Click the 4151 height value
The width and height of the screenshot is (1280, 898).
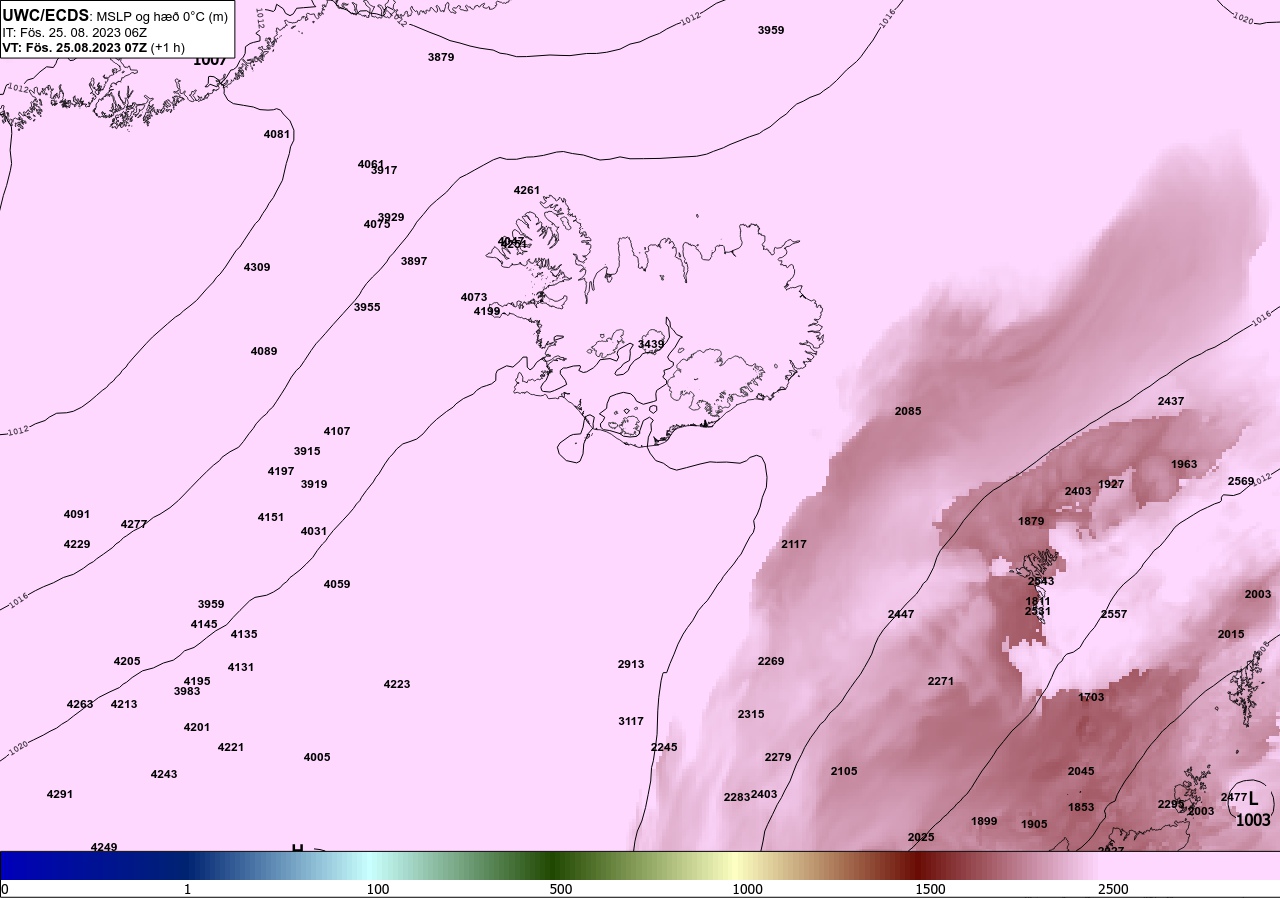[271, 517]
